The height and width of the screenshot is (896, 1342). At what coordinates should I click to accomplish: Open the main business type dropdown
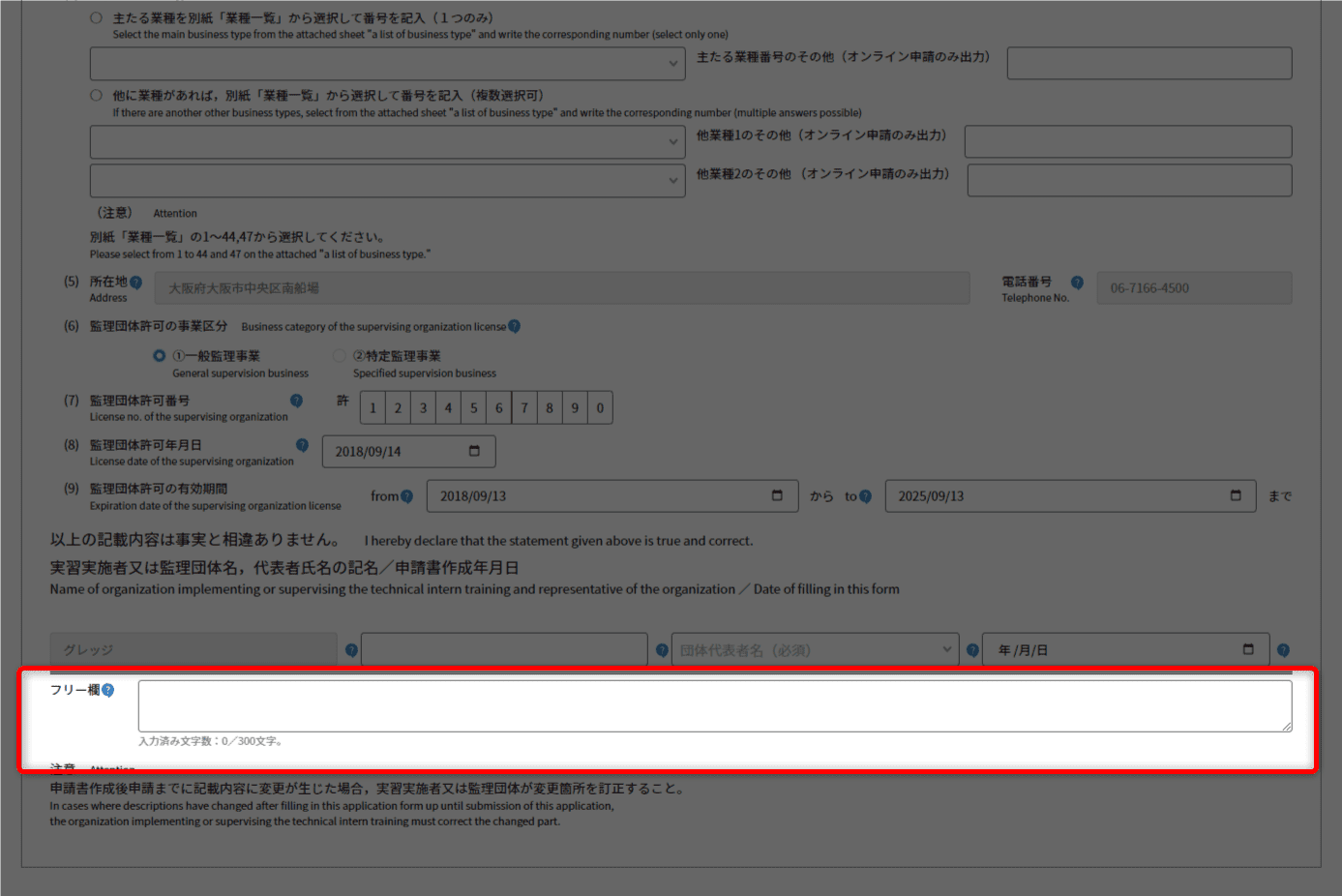coord(387,64)
